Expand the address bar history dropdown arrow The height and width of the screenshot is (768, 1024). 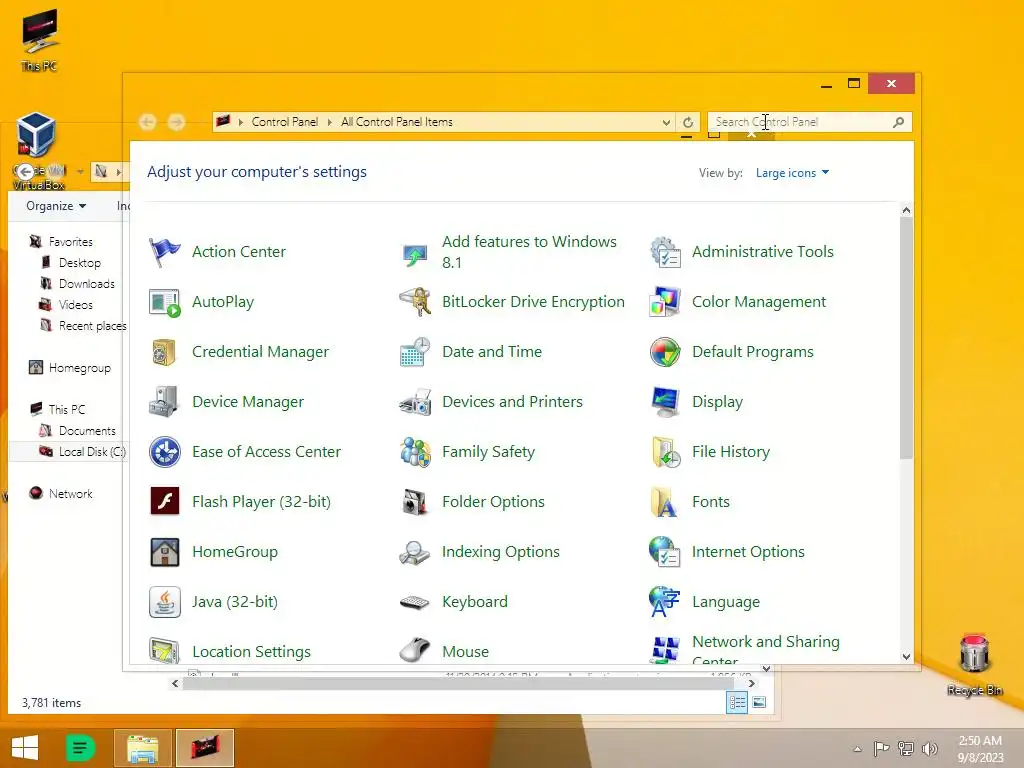pyautogui.click(x=665, y=122)
